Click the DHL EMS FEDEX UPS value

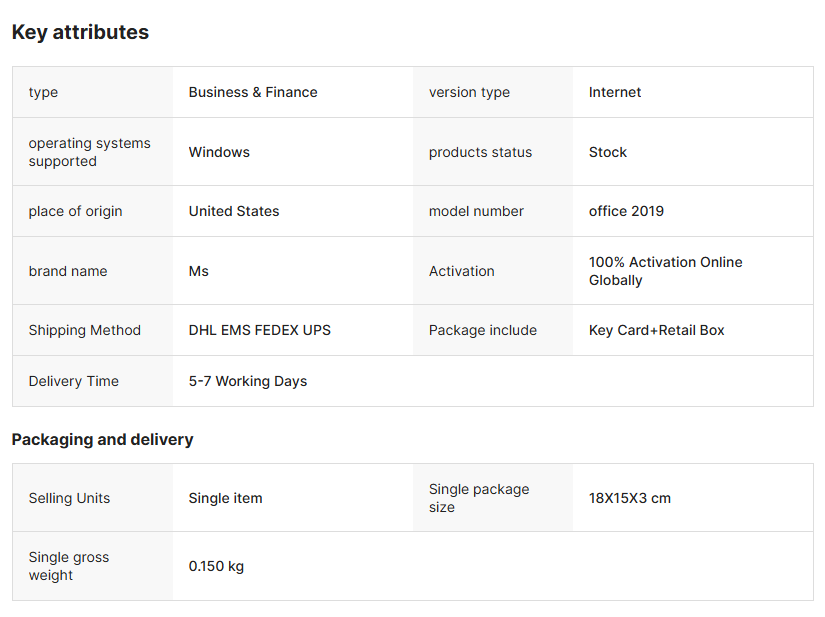pyautogui.click(x=260, y=330)
